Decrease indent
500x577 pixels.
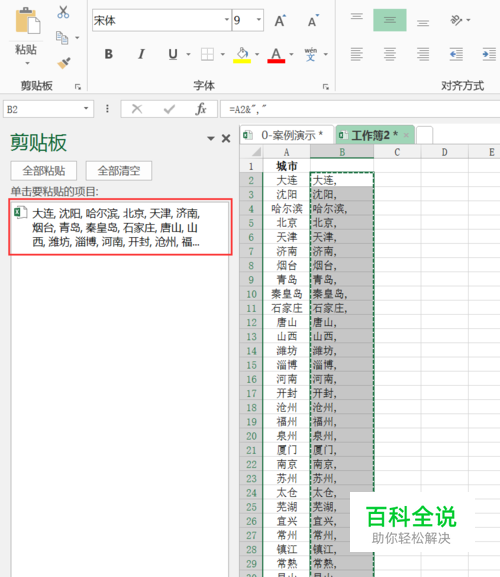coord(456,54)
